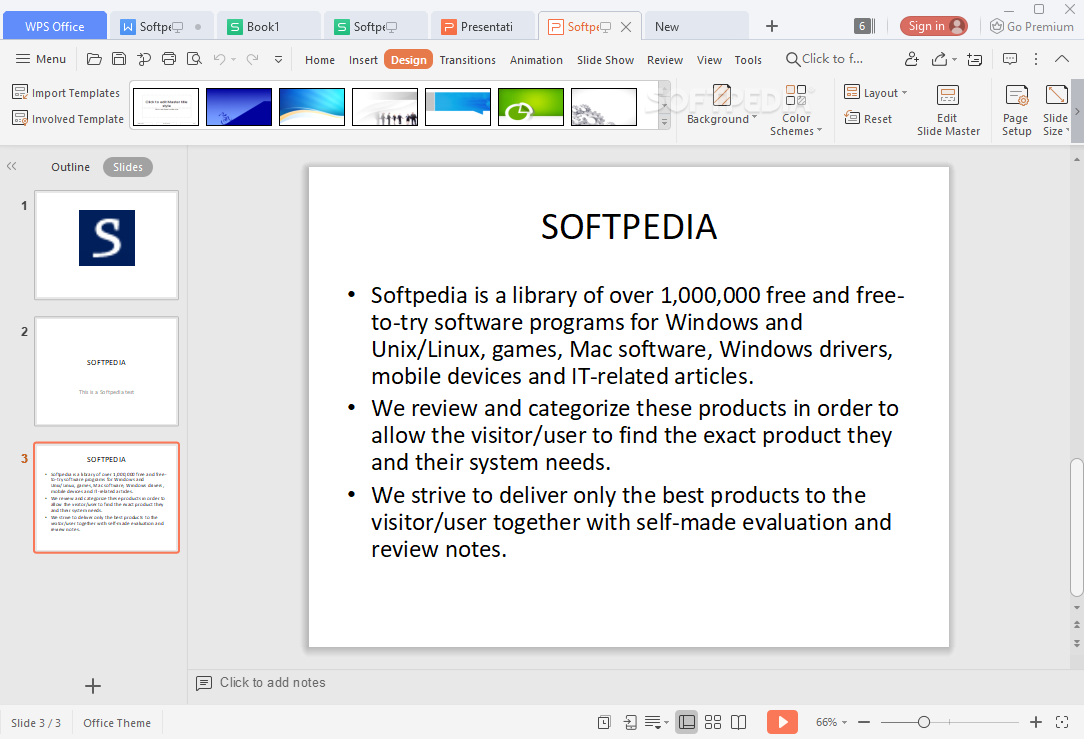This screenshot has width=1084, height=739.
Task: Open the Animation ribbon tab
Action: pos(536,60)
